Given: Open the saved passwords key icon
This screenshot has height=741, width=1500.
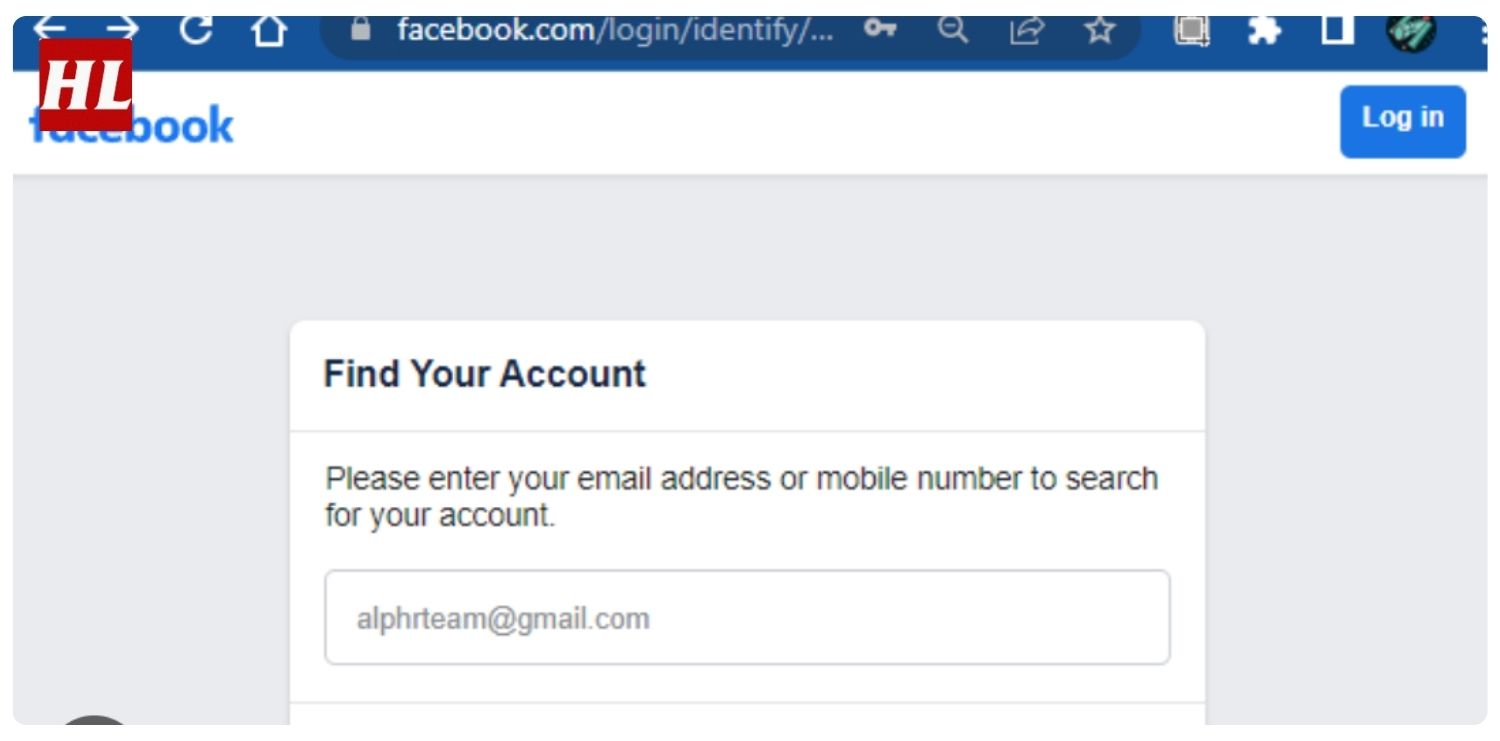Looking at the screenshot, I should [x=878, y=30].
